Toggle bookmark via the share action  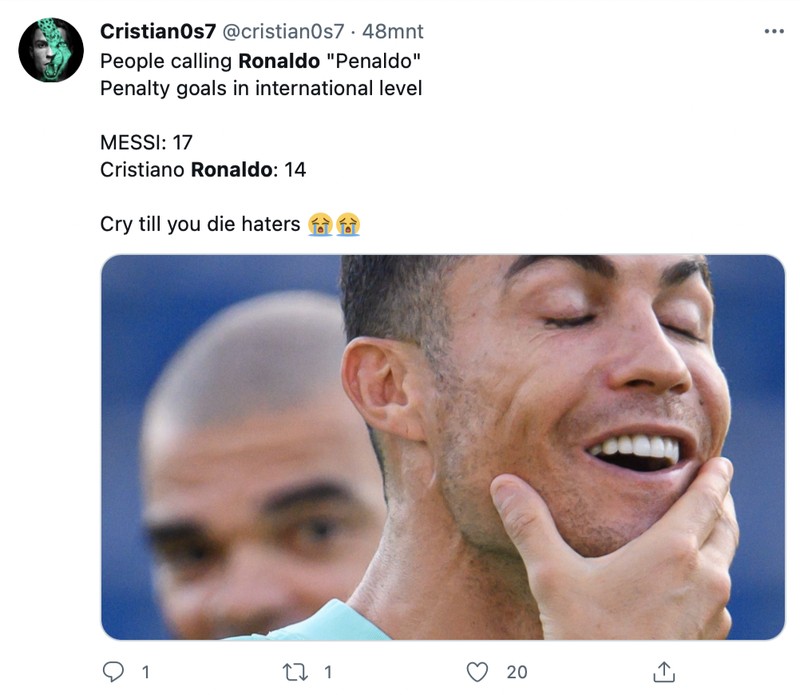coord(665,672)
